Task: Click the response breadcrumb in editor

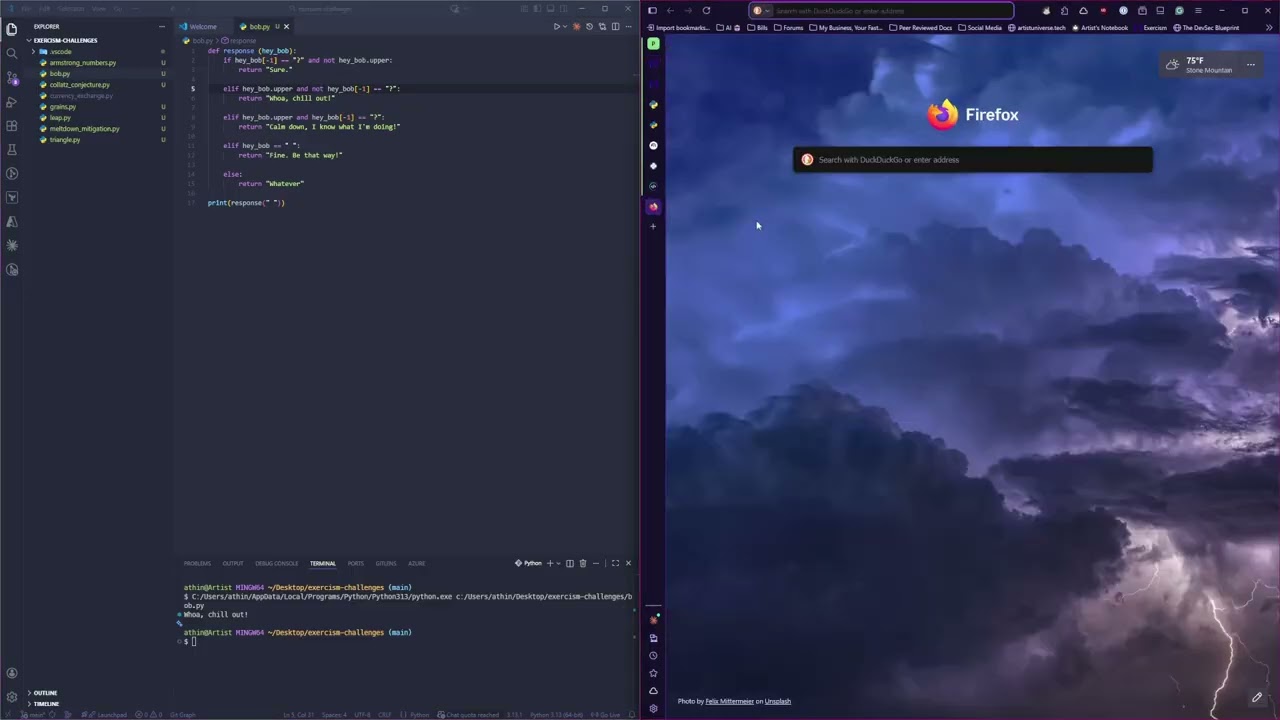Action: click(241, 40)
